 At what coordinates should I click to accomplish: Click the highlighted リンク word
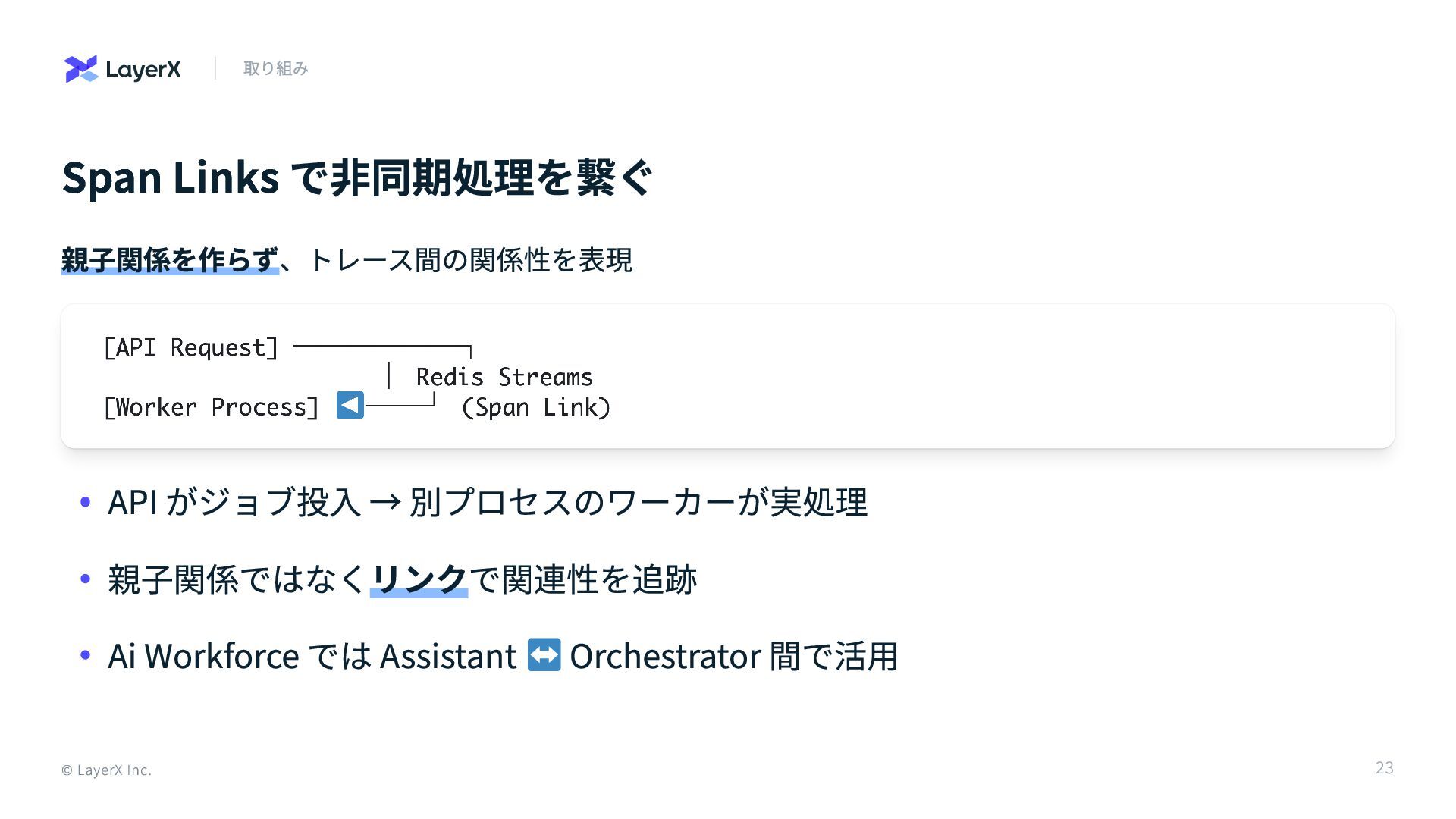pyautogui.click(x=419, y=579)
